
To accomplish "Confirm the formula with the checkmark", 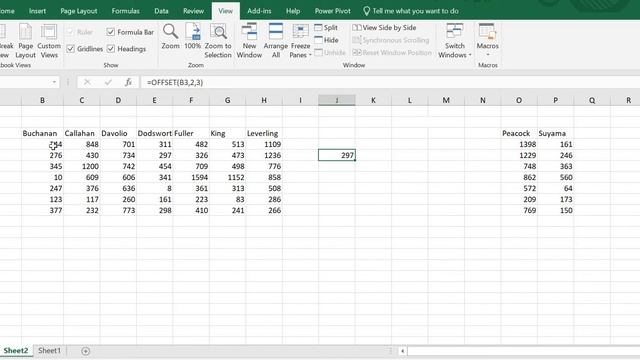I will [108, 82].
